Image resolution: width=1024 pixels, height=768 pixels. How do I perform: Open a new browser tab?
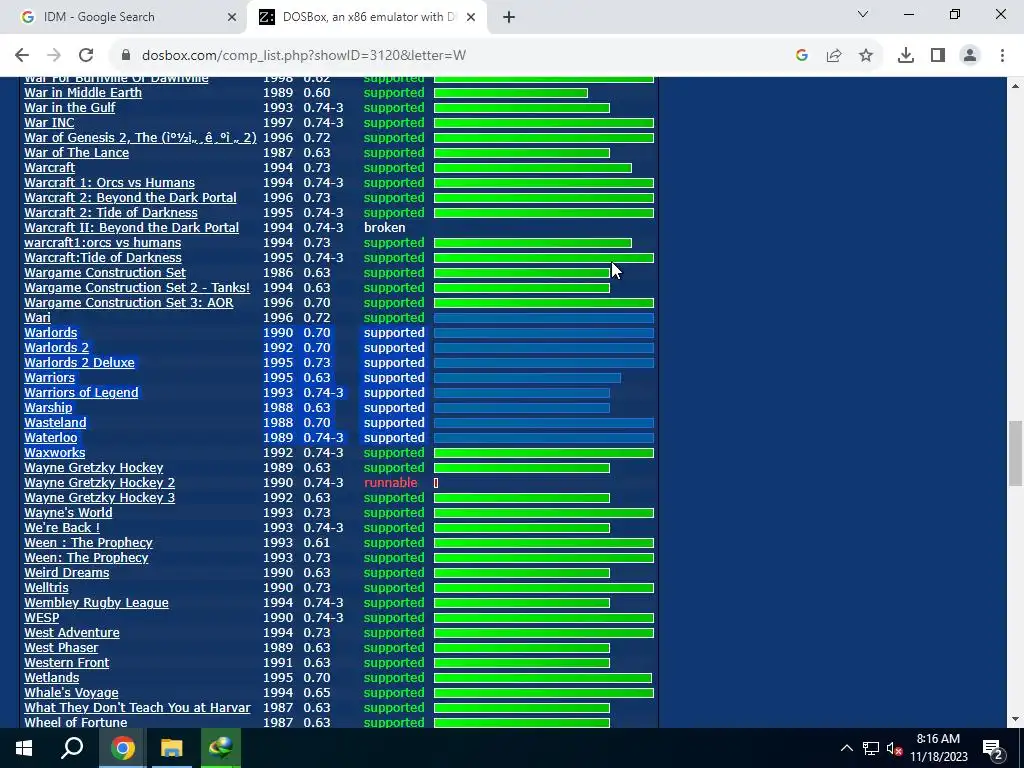[x=509, y=17]
